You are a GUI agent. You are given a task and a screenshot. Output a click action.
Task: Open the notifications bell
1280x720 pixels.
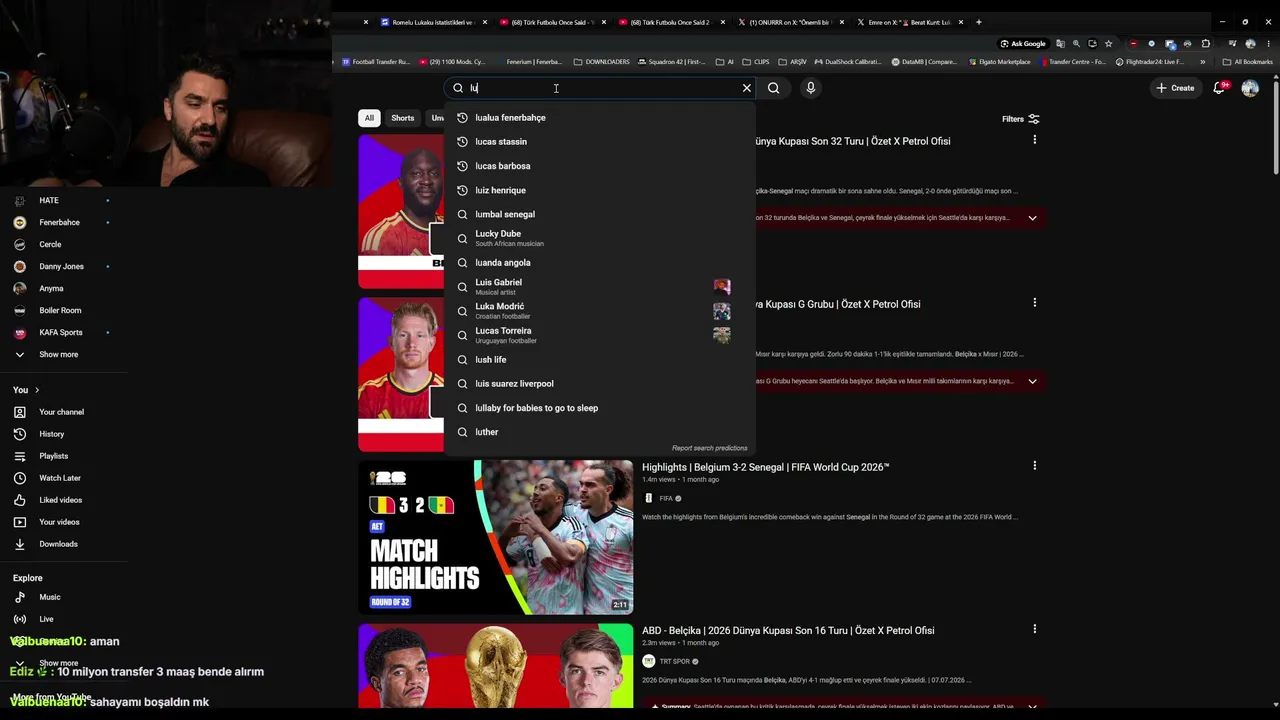pos(1219,88)
